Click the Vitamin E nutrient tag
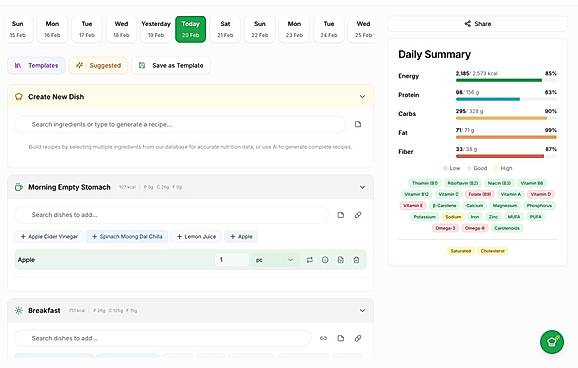578x368 pixels. click(x=413, y=206)
